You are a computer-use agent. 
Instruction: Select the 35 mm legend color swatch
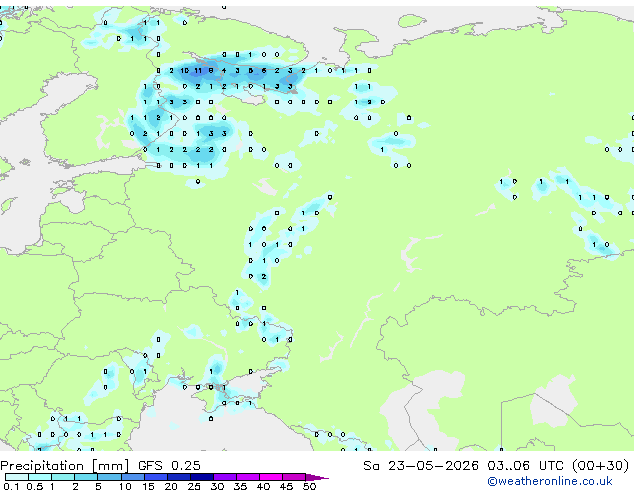(248, 477)
